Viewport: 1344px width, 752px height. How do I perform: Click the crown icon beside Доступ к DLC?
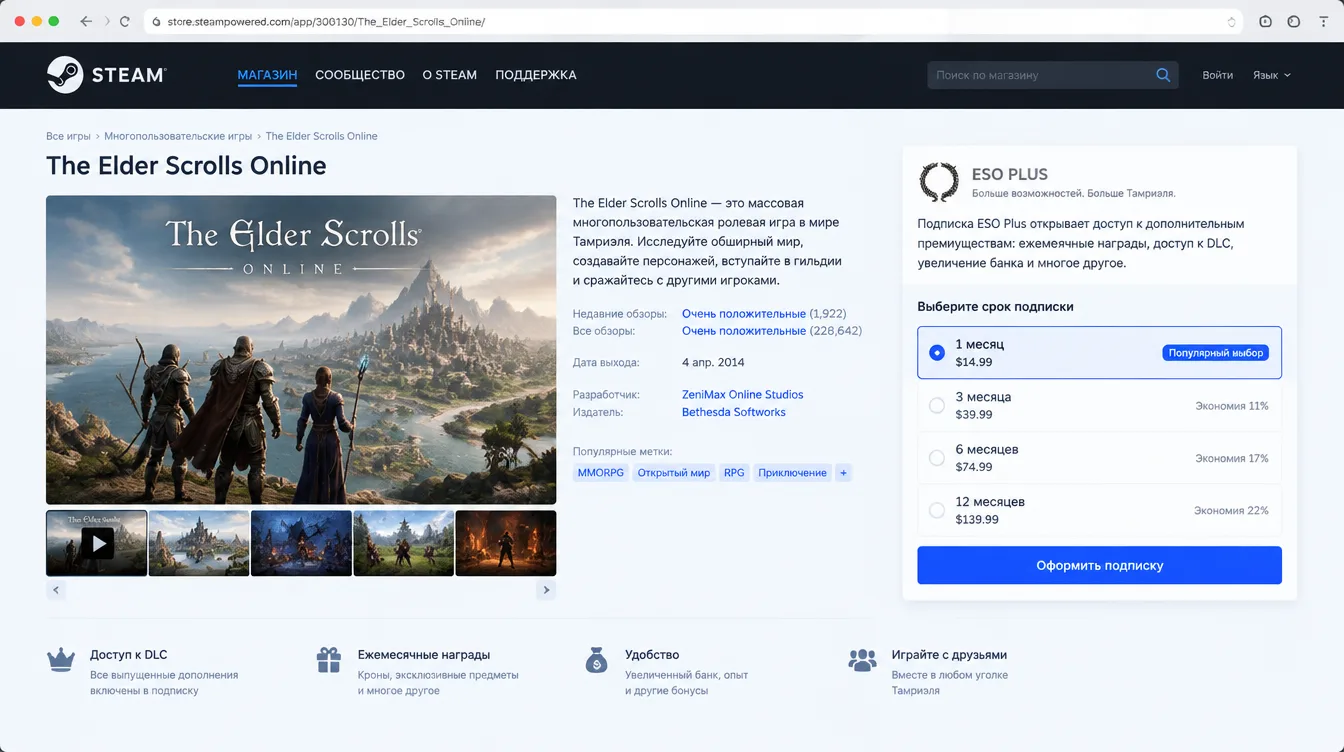point(62,660)
